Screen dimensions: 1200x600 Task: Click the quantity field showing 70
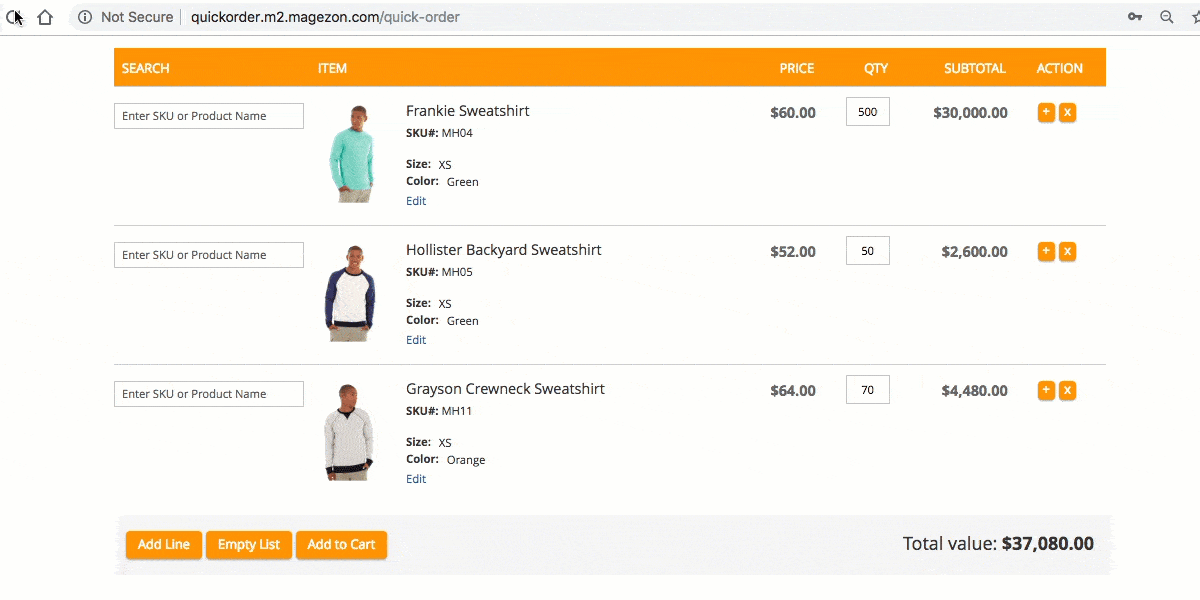point(867,390)
